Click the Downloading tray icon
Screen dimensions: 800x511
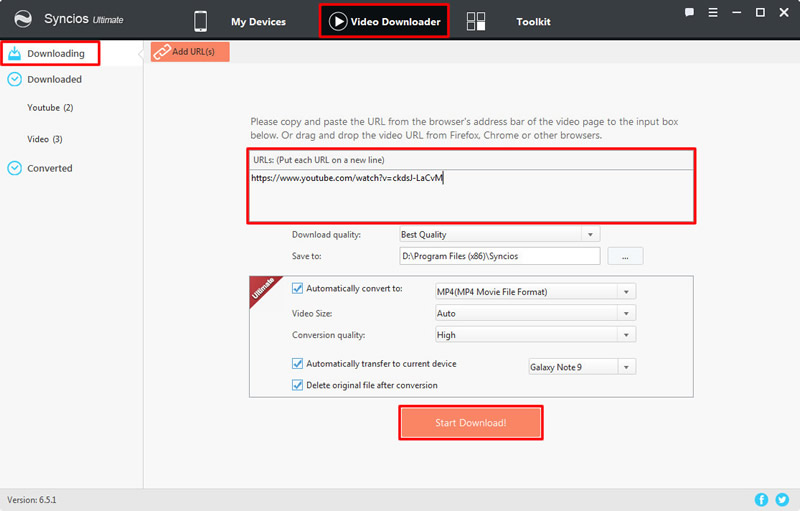(x=14, y=53)
